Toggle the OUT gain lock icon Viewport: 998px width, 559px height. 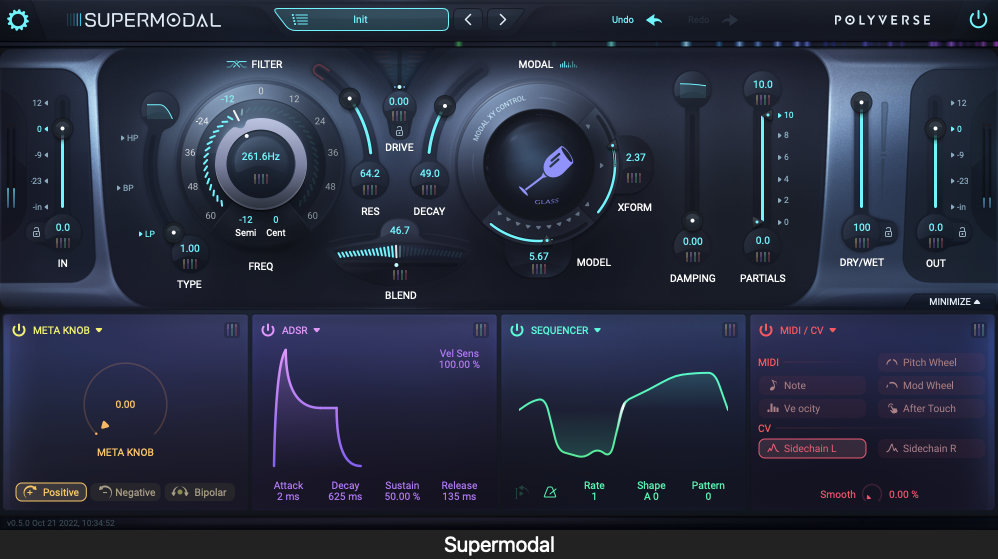962,232
